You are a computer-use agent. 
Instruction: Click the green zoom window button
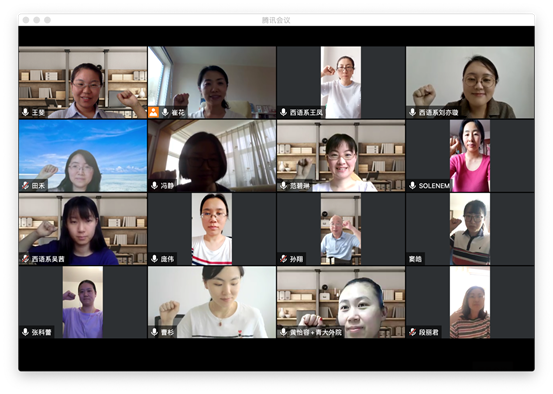click(x=47, y=20)
